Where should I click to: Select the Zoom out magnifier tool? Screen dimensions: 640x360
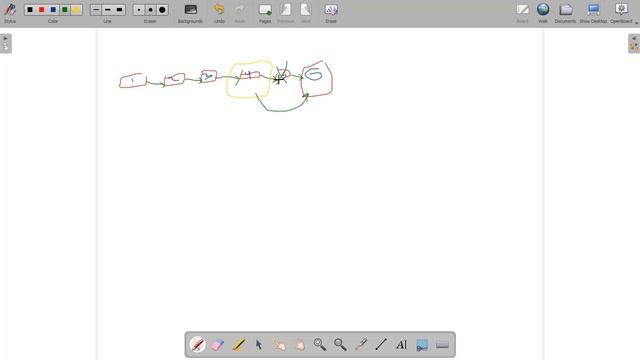[340, 344]
